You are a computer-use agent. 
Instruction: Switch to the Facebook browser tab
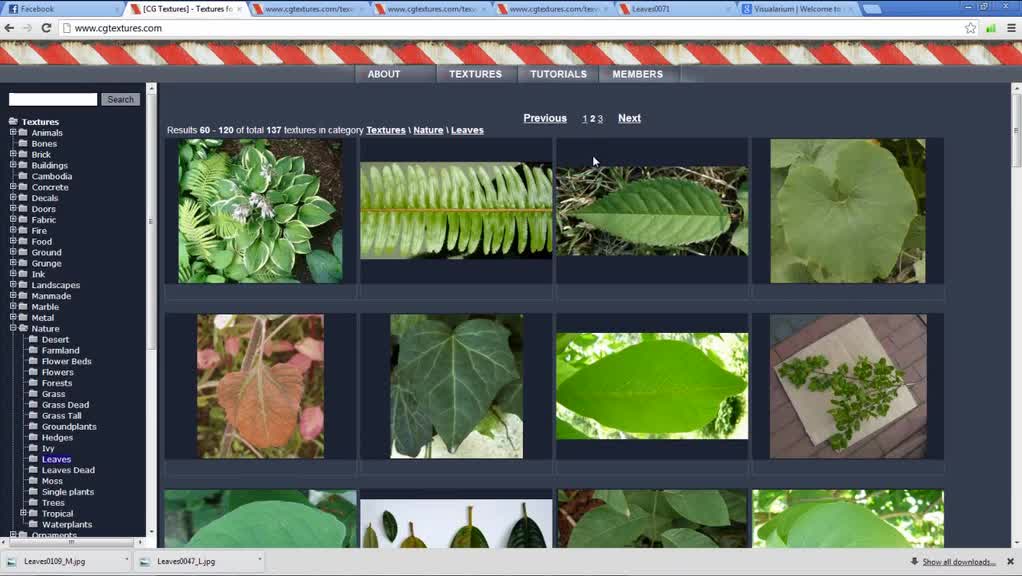pos(62,9)
